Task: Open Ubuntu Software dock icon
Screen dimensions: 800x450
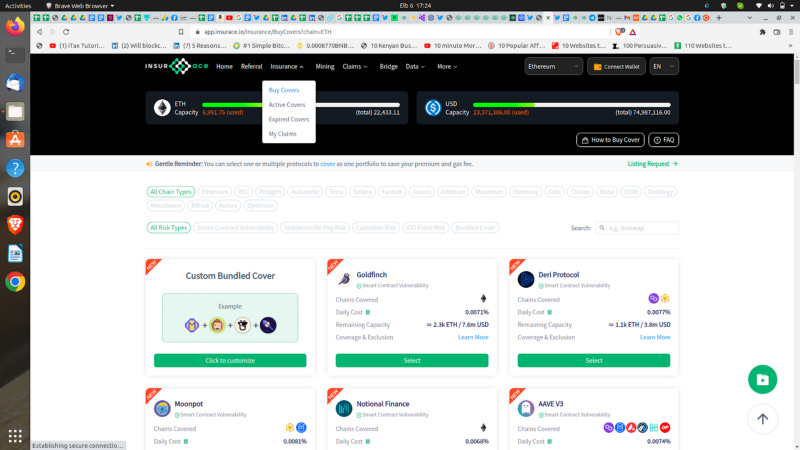Action: (15, 139)
